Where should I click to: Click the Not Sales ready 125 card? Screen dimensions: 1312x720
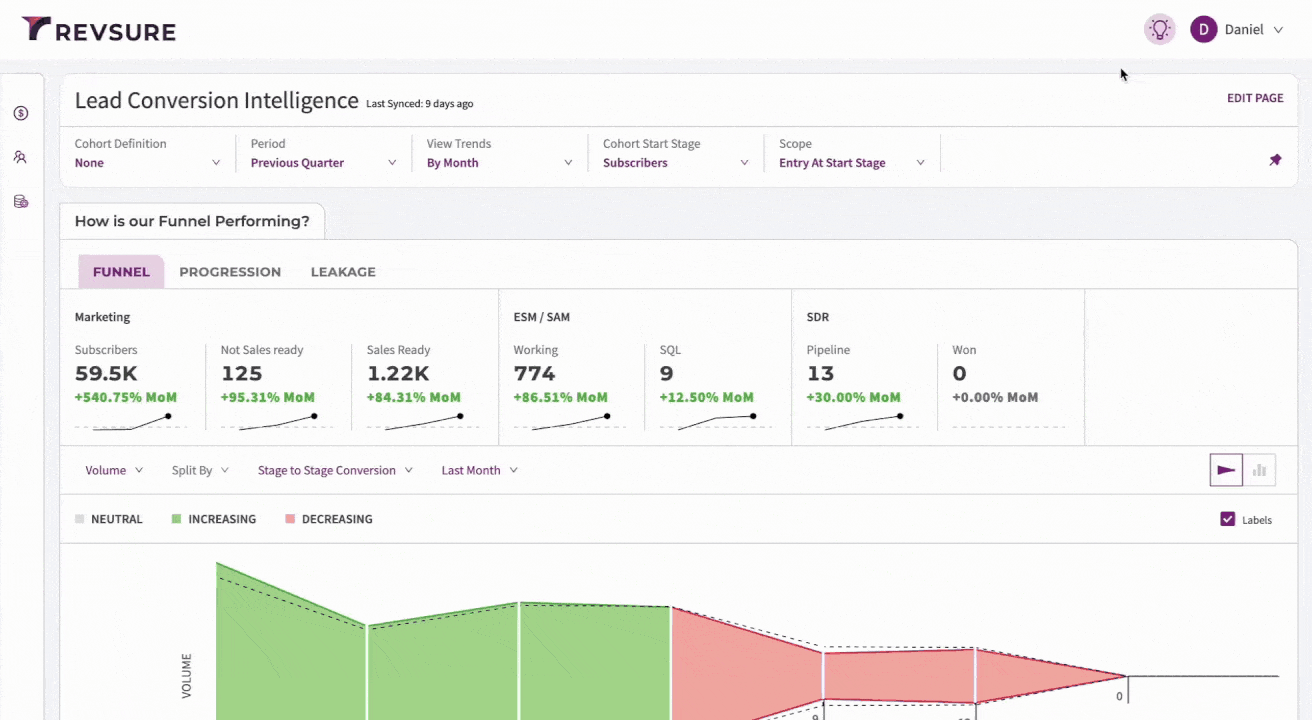(278, 388)
